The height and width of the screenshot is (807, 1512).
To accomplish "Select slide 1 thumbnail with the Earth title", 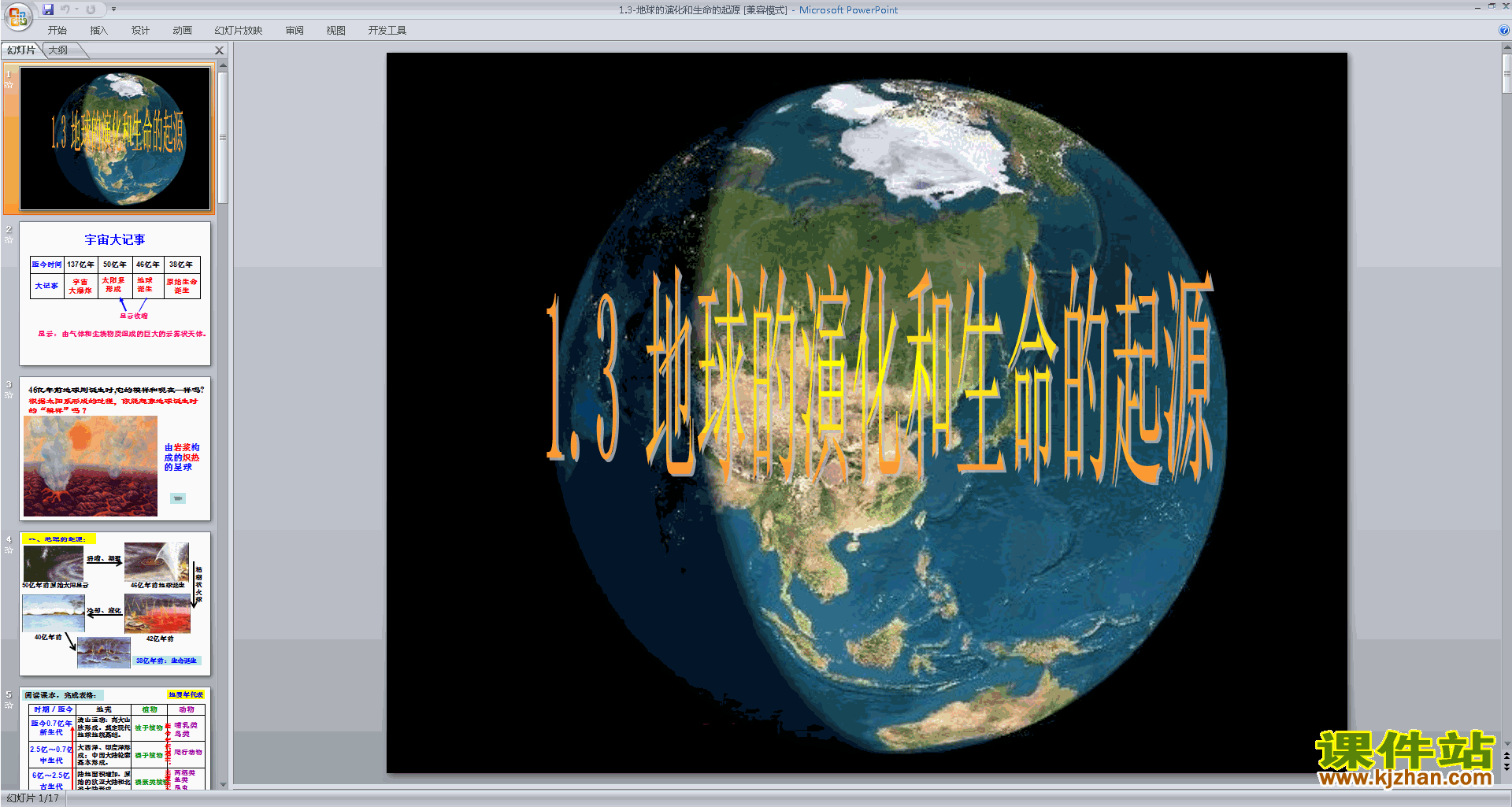I will tap(115, 139).
